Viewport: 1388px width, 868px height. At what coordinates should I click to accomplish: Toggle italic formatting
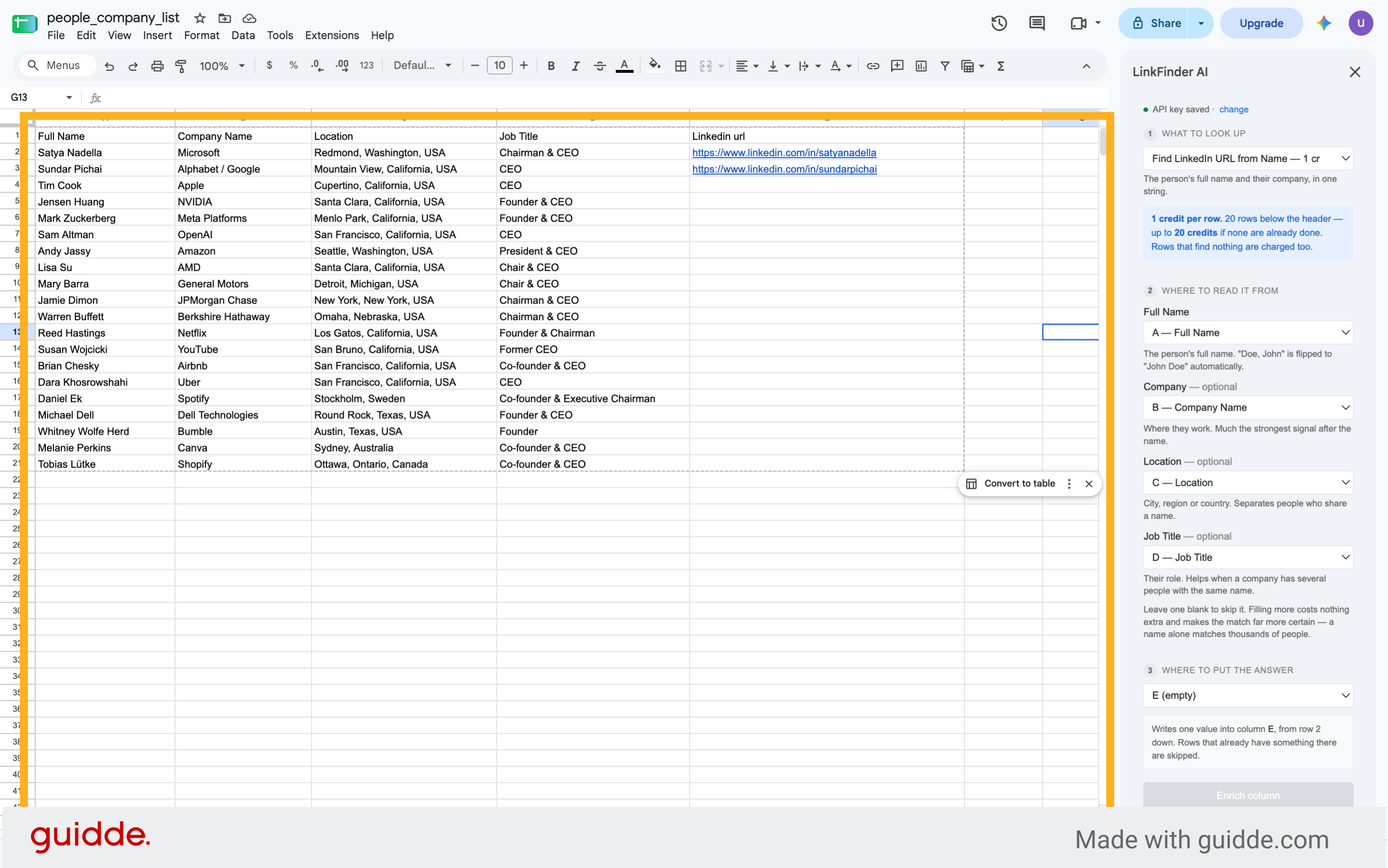(x=575, y=66)
